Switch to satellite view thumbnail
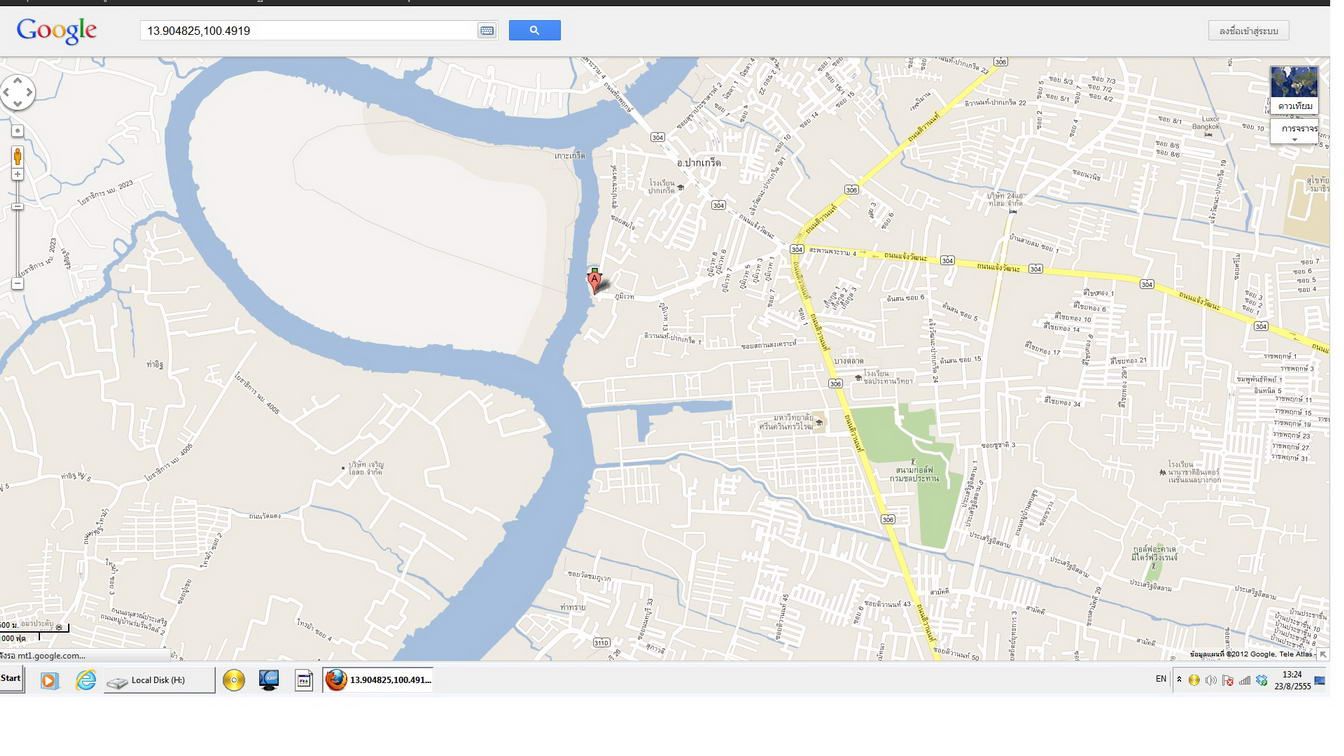1344x756 pixels. coord(1294,89)
